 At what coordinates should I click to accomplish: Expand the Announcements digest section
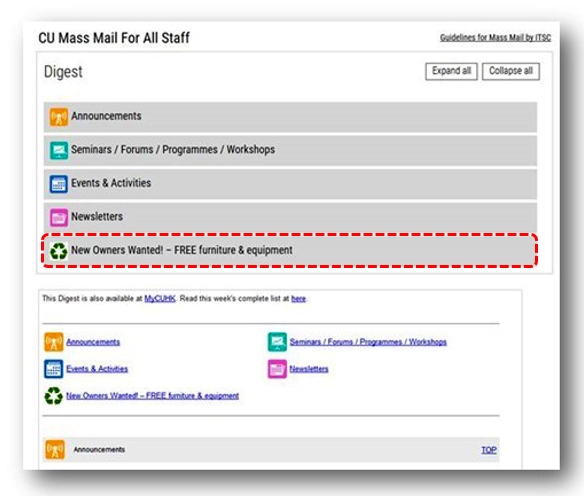pos(290,117)
